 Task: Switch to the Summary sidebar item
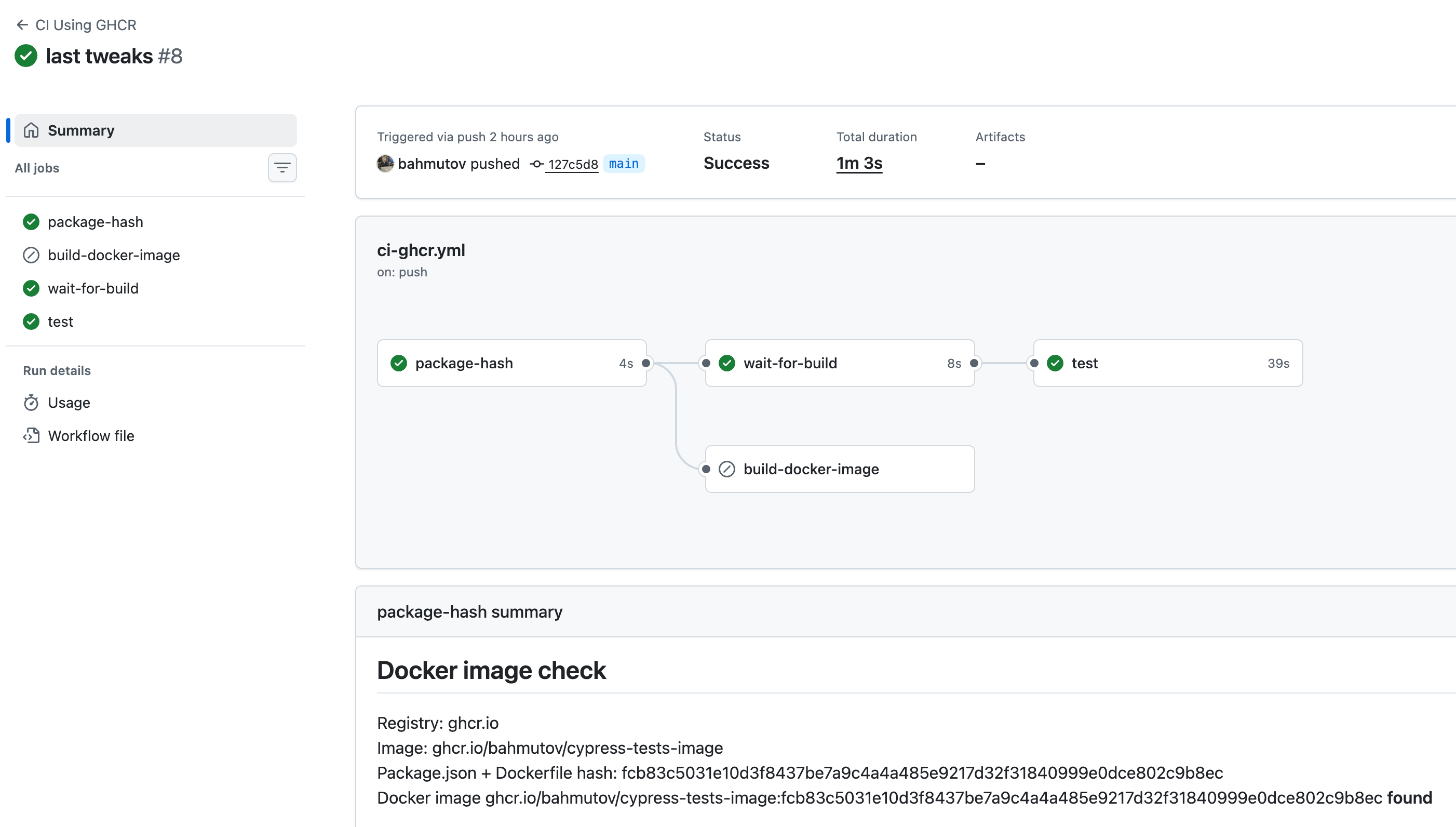tap(81, 130)
